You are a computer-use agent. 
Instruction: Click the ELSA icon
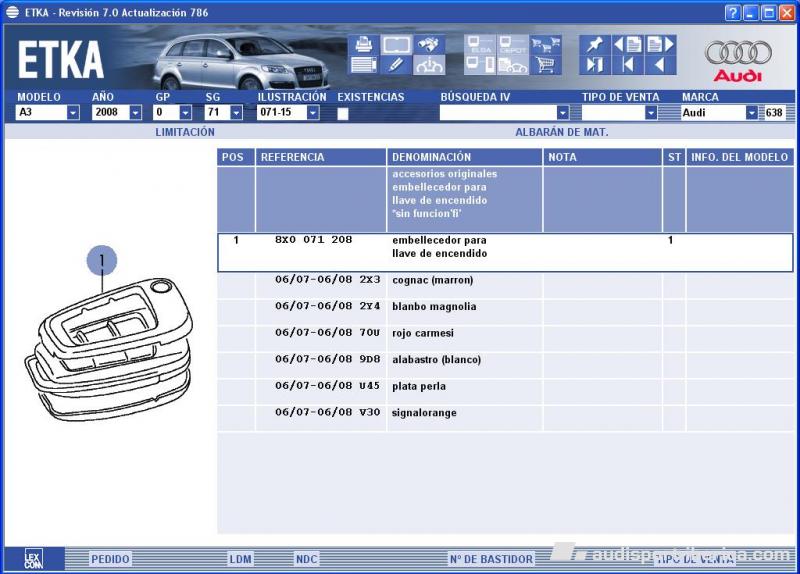pos(480,45)
